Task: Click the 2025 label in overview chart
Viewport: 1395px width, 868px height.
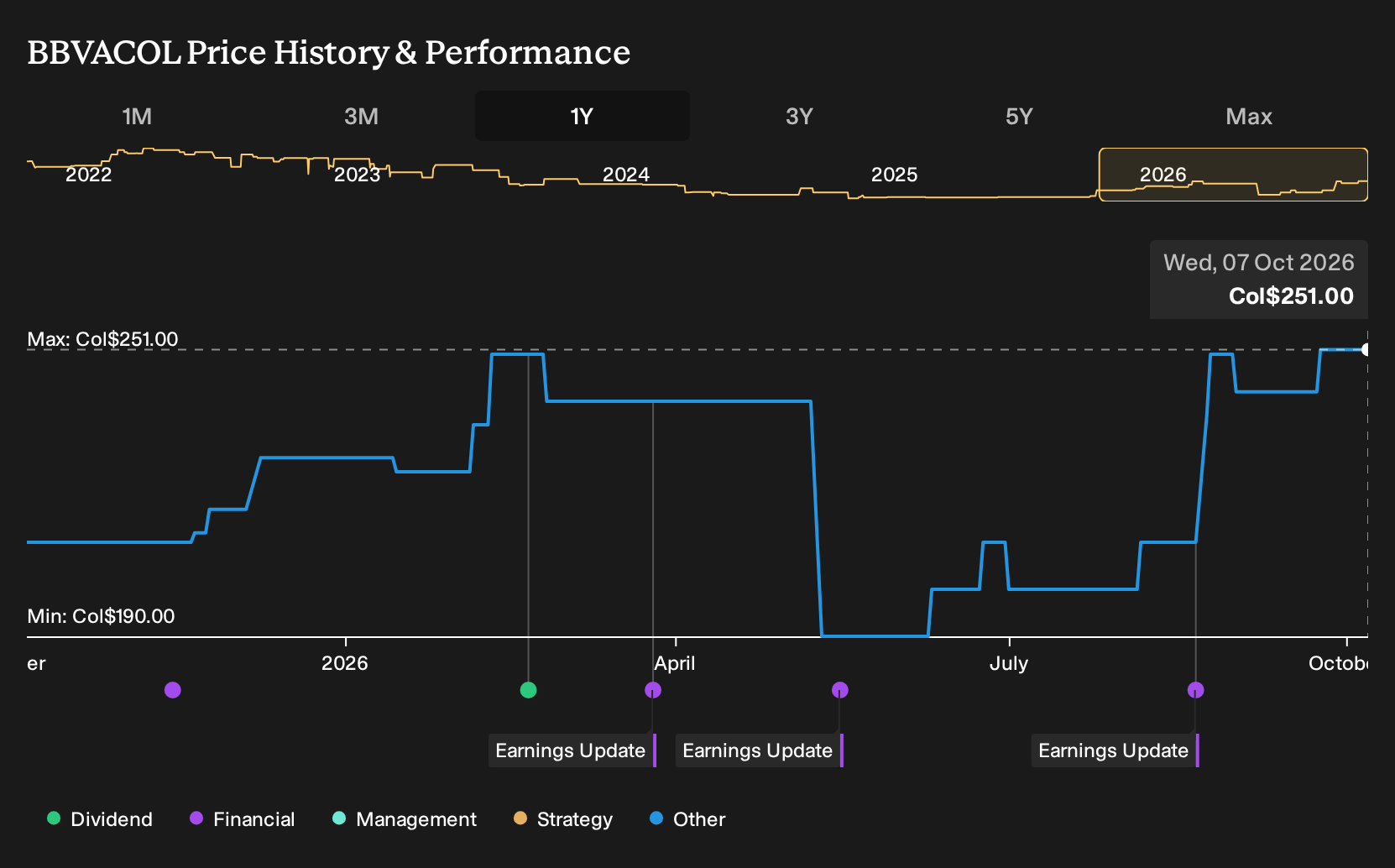Action: click(894, 175)
